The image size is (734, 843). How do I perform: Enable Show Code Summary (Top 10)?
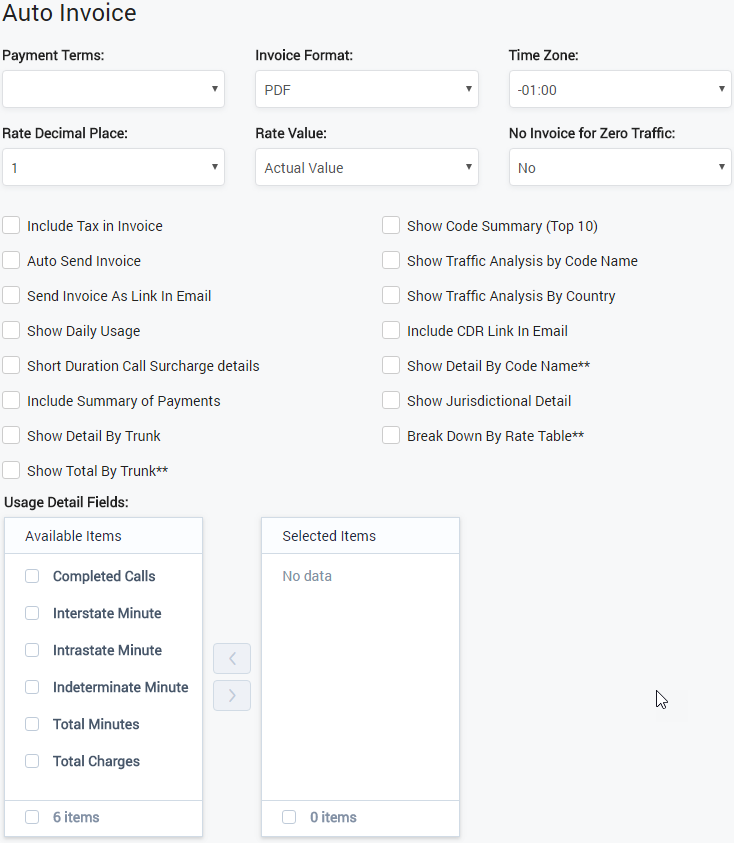click(x=391, y=226)
